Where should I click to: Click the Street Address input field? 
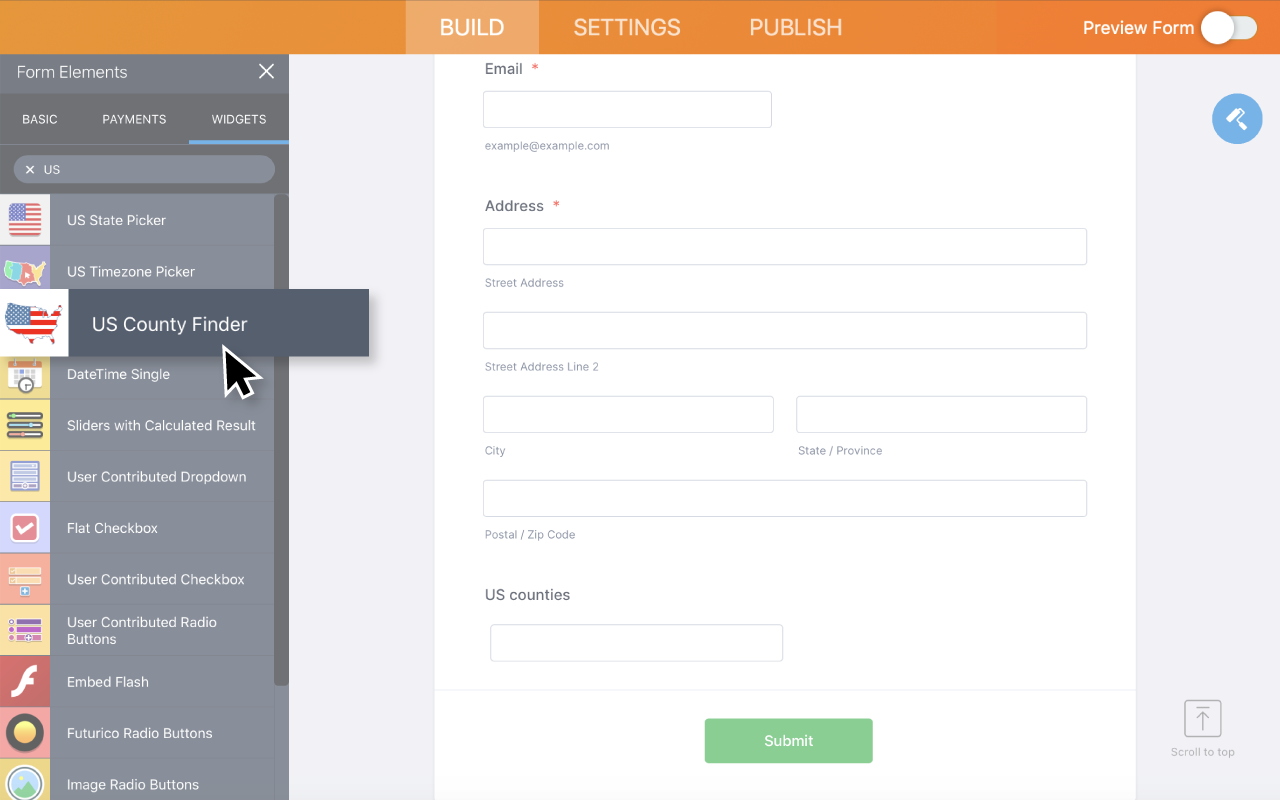click(x=785, y=246)
